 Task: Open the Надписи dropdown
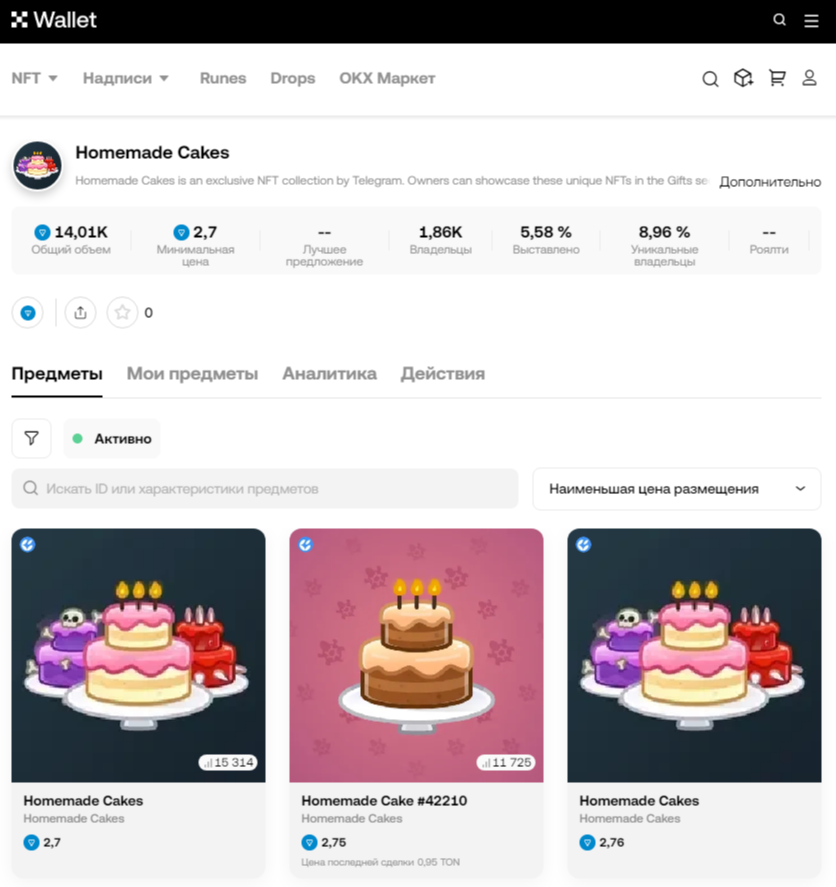(126, 78)
